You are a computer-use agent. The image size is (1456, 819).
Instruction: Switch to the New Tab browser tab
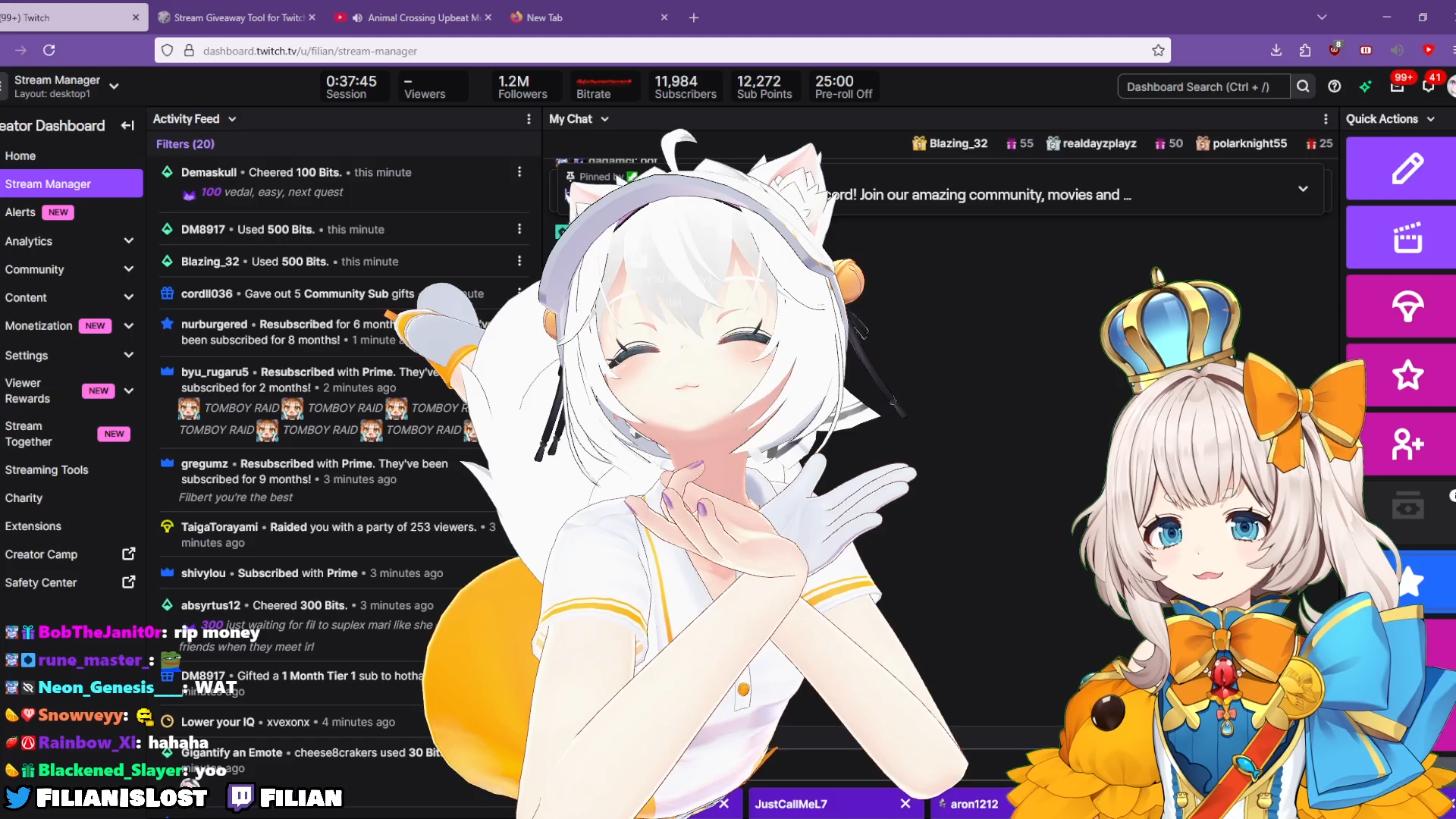588,17
